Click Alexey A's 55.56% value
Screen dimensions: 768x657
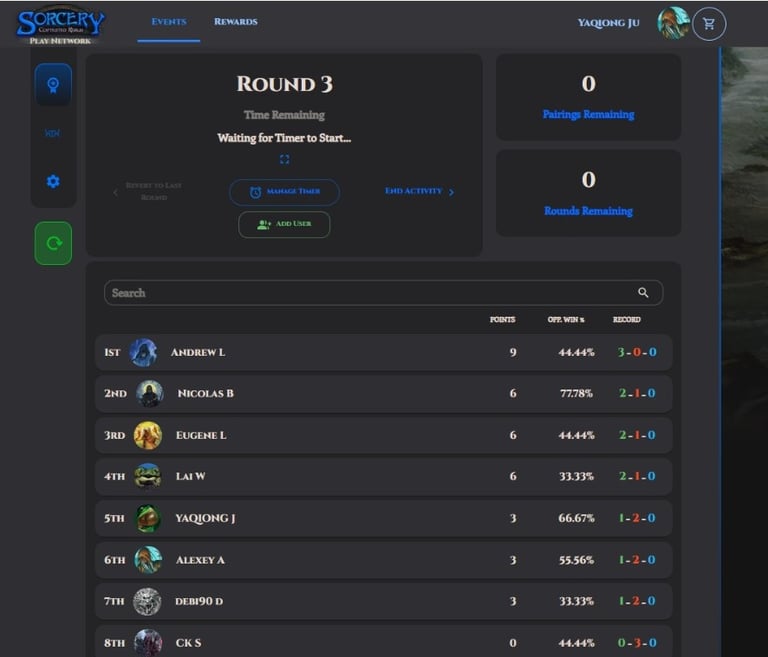coord(576,560)
